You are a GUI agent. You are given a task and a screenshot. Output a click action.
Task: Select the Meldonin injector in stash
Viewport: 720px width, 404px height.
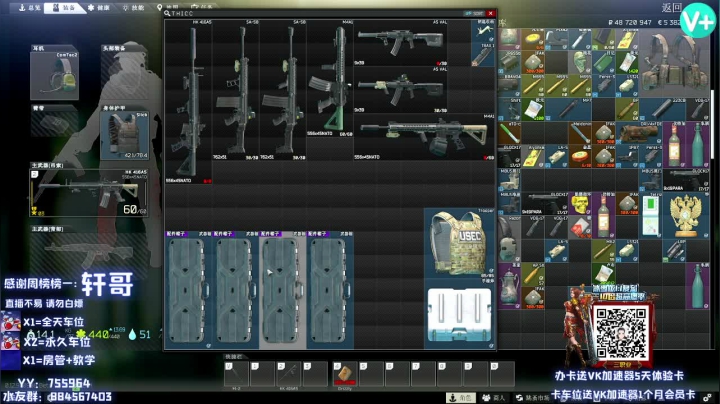coord(580,134)
